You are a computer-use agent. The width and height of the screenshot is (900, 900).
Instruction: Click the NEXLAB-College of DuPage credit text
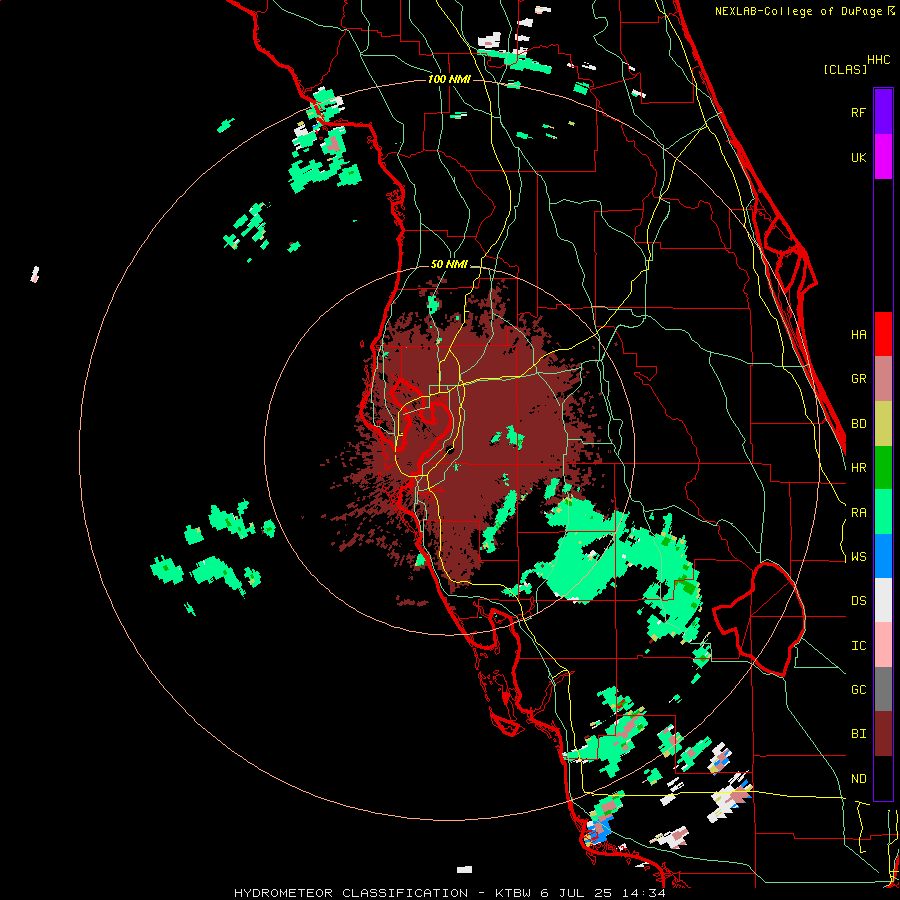[804, 11]
